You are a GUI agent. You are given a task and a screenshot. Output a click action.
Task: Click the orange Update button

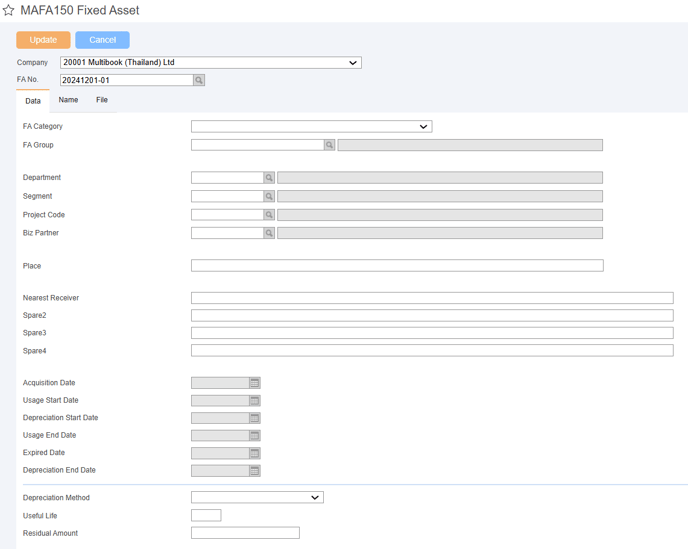[43, 40]
